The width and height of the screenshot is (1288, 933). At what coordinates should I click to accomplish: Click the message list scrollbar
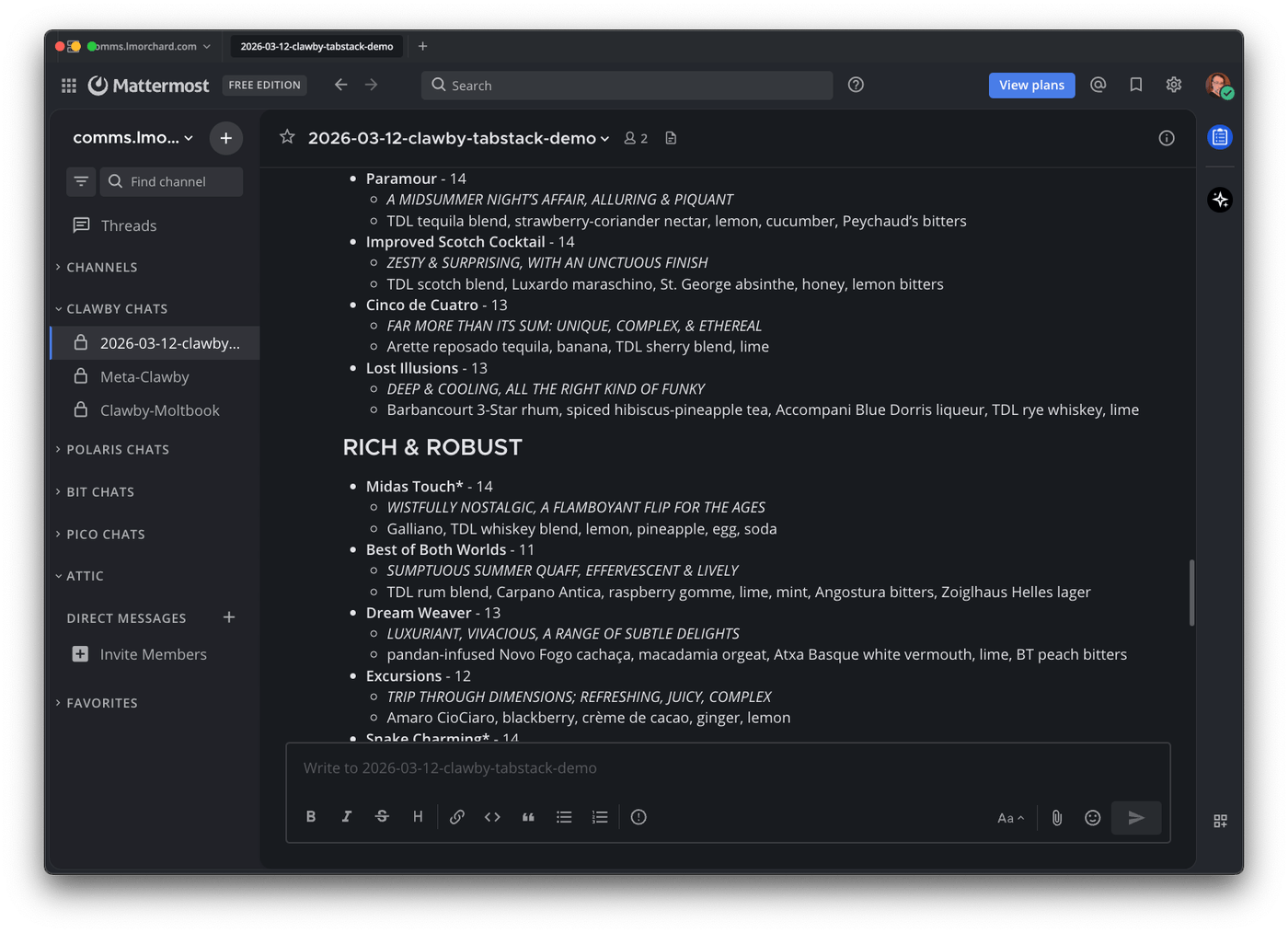[1191, 593]
